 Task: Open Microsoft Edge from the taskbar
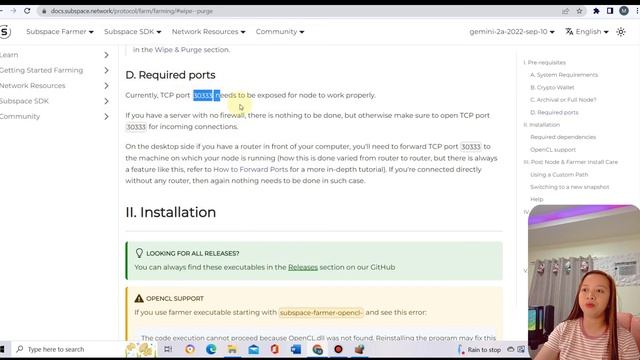point(211,349)
